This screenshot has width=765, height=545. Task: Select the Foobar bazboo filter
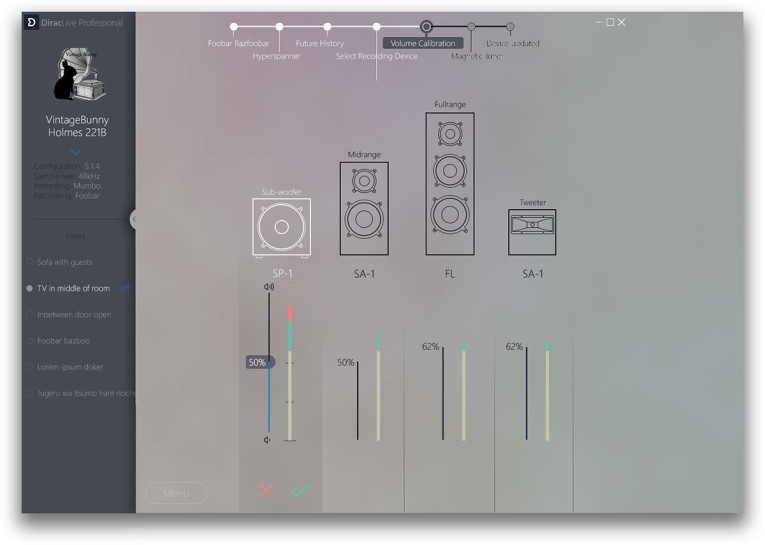pyautogui.click(x=59, y=341)
